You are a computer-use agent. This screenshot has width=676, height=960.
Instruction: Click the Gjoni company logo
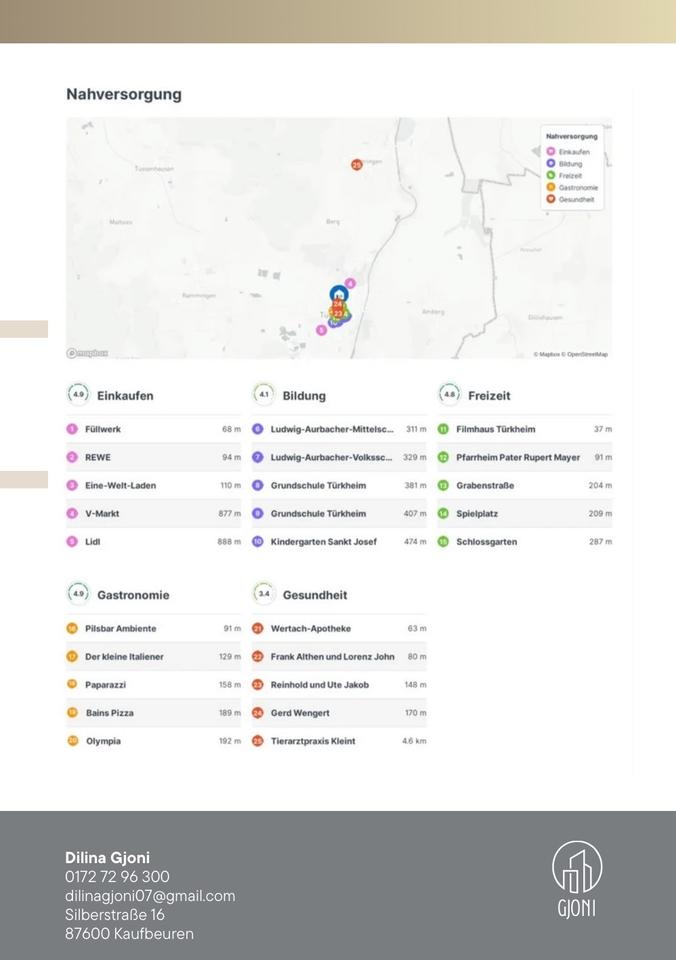tap(577, 880)
